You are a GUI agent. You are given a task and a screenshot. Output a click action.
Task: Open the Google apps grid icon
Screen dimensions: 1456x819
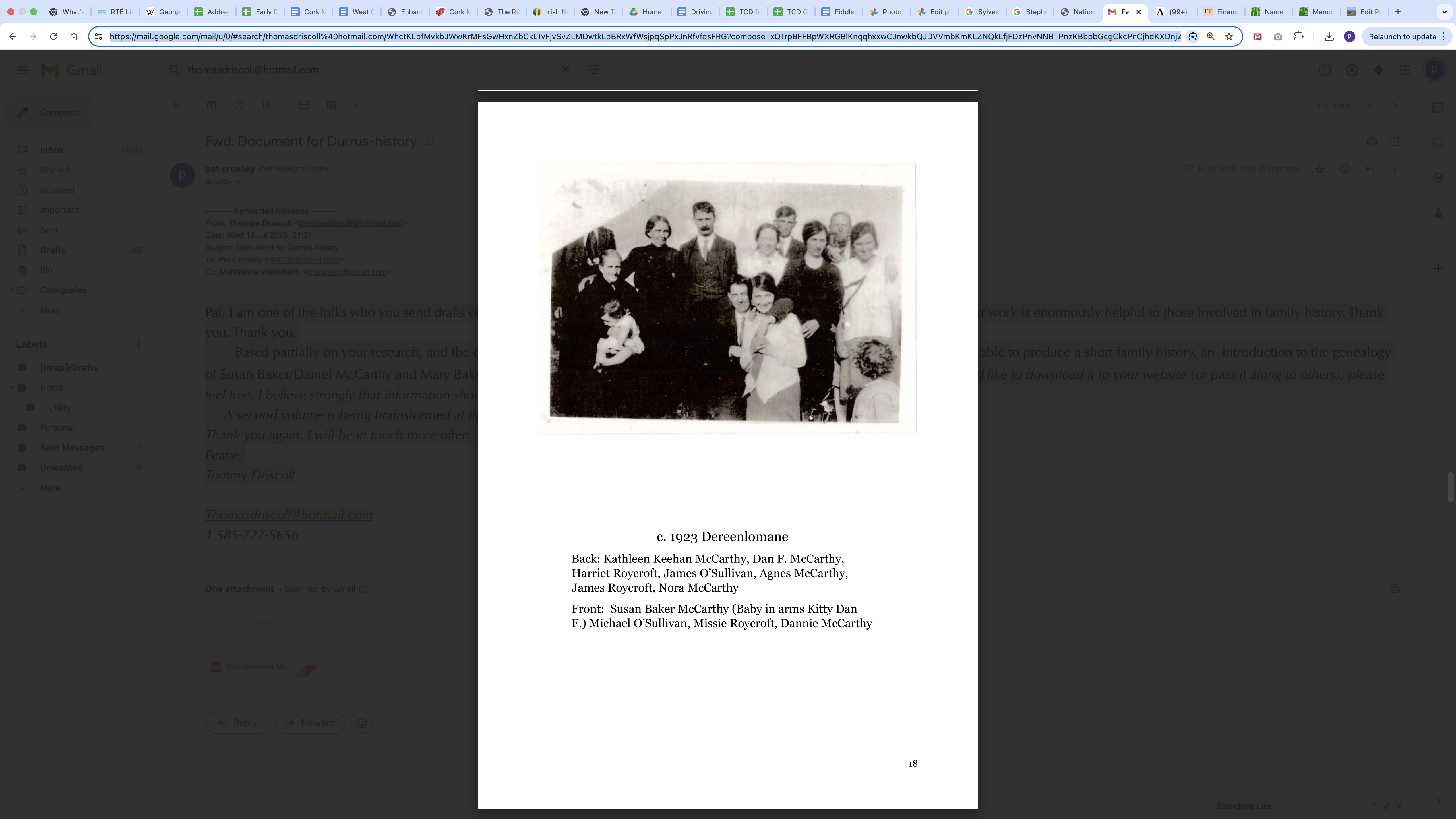(x=1405, y=70)
